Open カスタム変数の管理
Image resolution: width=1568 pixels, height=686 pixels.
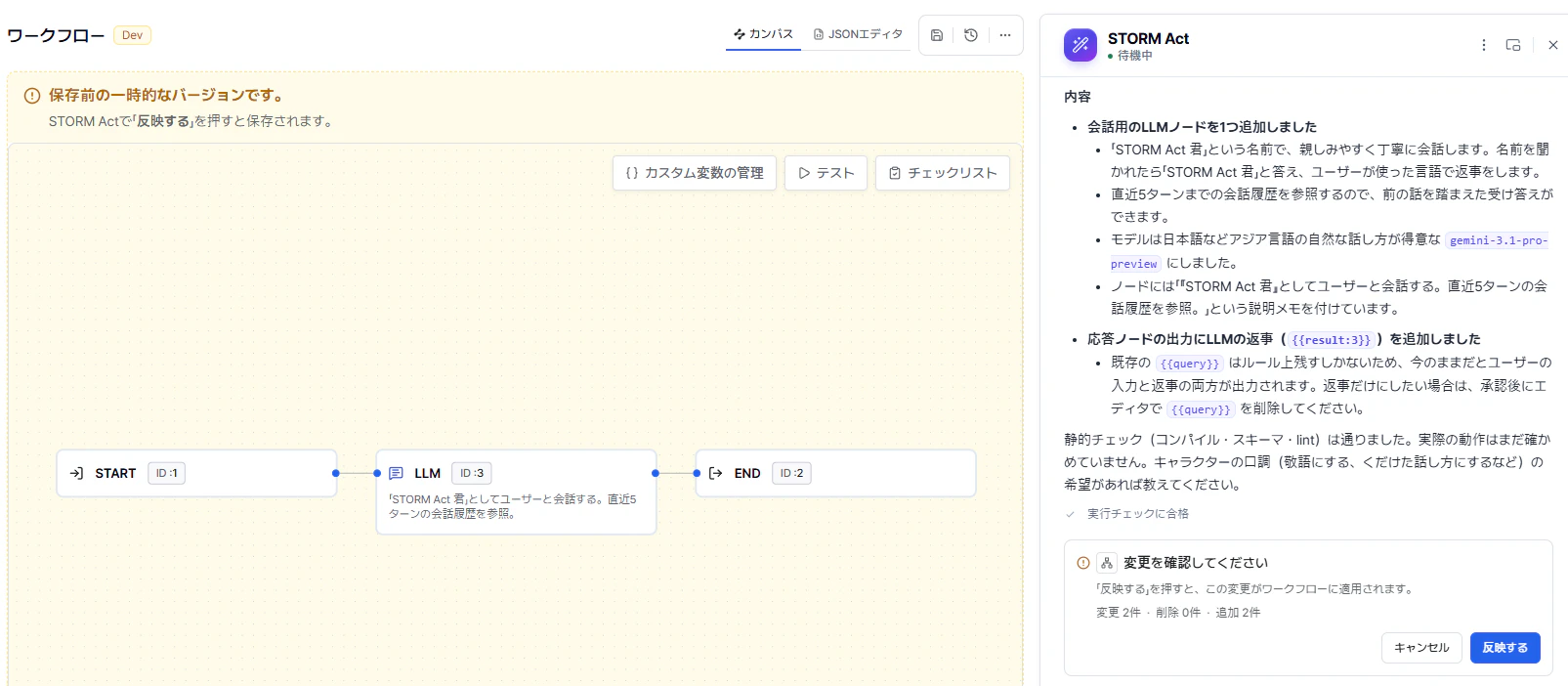point(695,173)
